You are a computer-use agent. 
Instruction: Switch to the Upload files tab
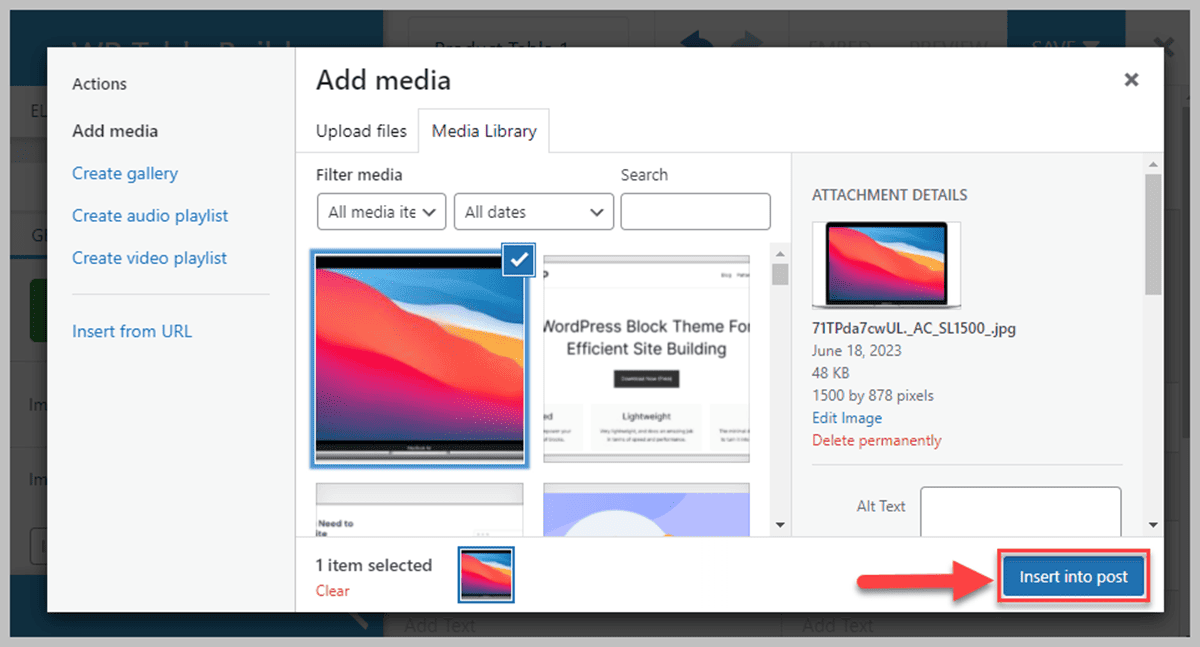(360, 130)
